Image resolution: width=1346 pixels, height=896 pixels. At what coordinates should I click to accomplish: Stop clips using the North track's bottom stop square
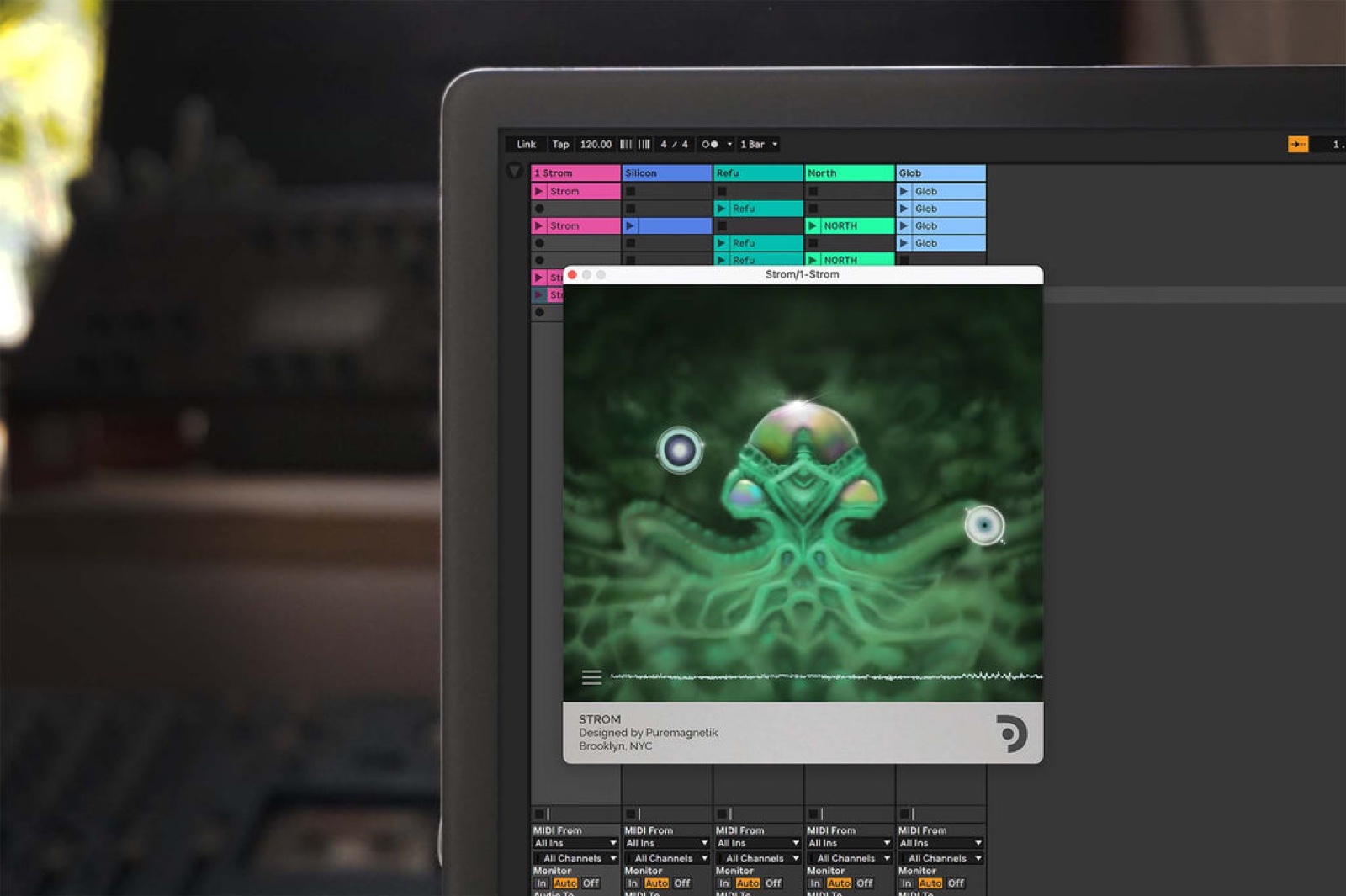pyautogui.click(x=813, y=814)
